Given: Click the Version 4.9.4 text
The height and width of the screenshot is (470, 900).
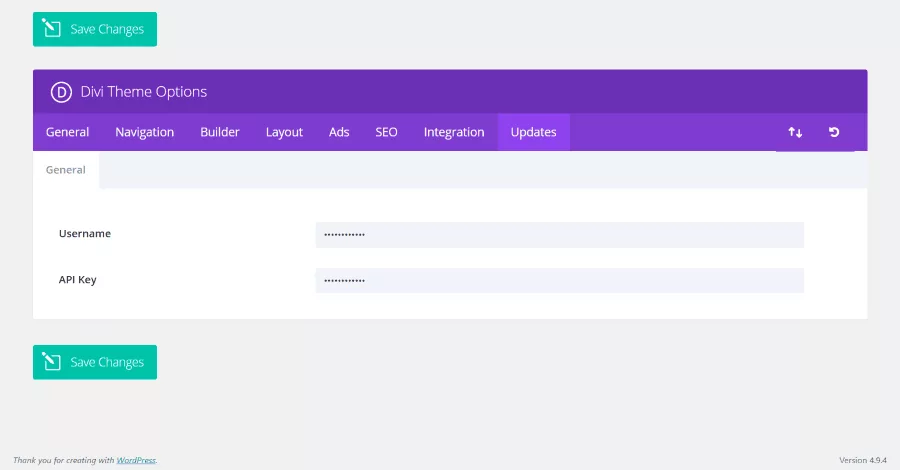Looking at the screenshot, I should click(863, 460).
